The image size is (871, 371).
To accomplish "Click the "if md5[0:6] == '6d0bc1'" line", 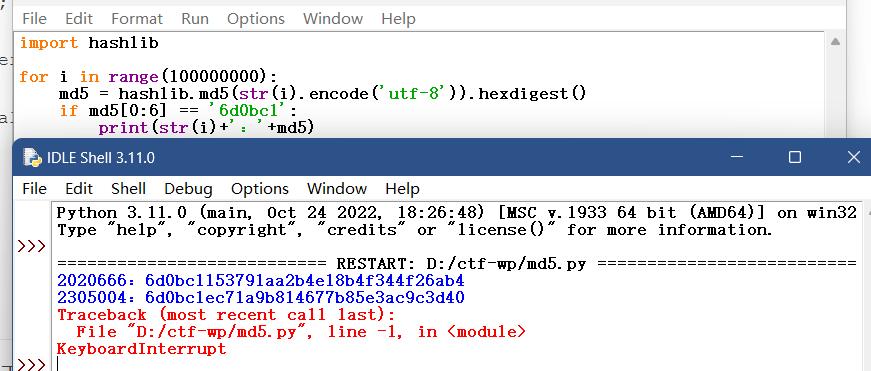I will 178,111.
